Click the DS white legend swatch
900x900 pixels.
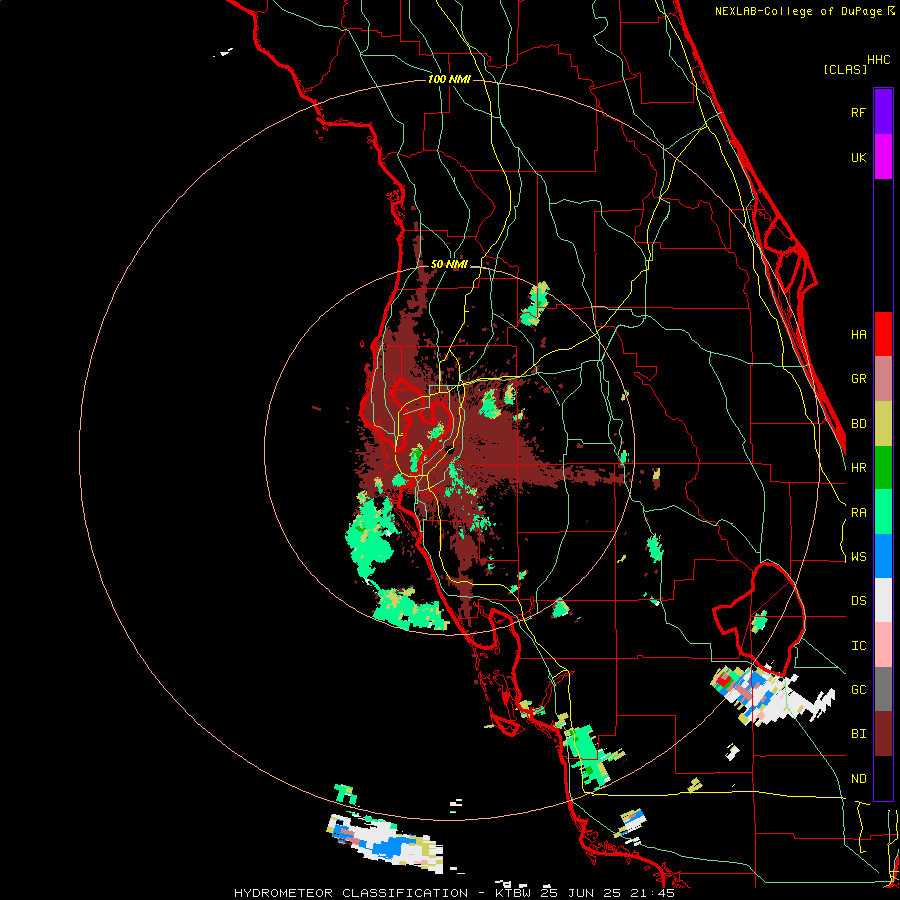click(883, 600)
